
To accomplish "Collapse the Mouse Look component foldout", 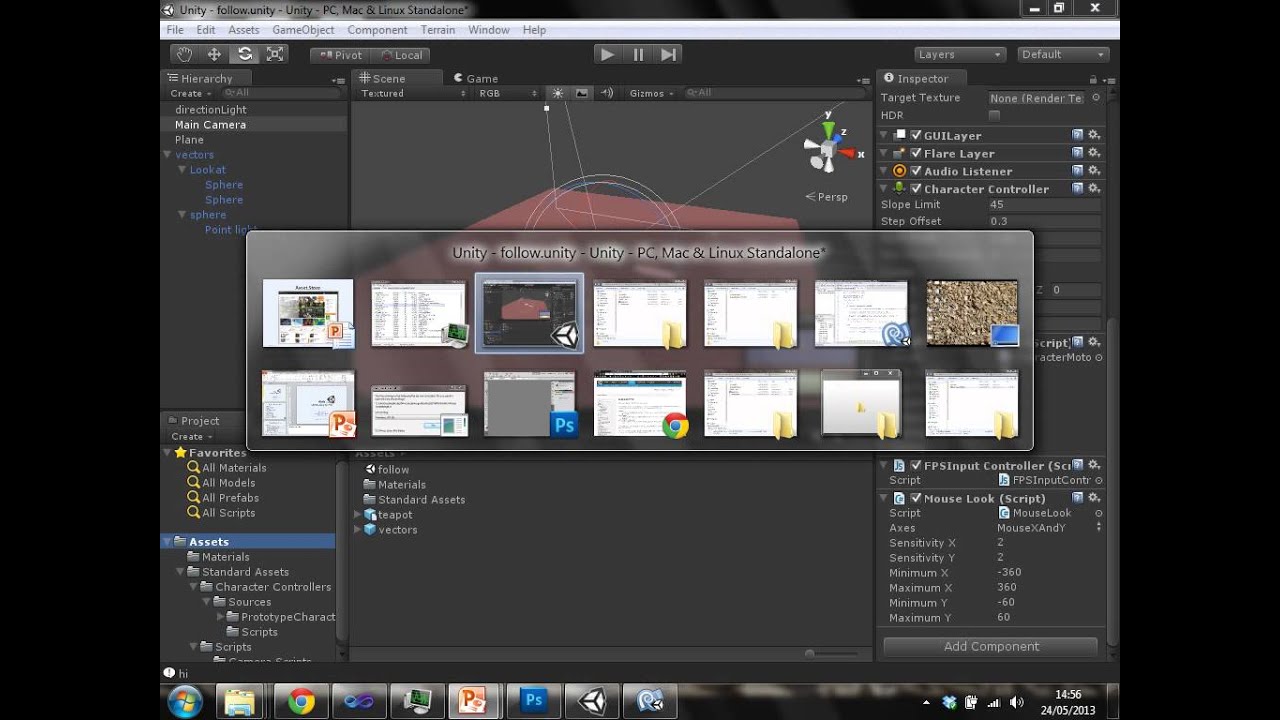I will (x=885, y=498).
